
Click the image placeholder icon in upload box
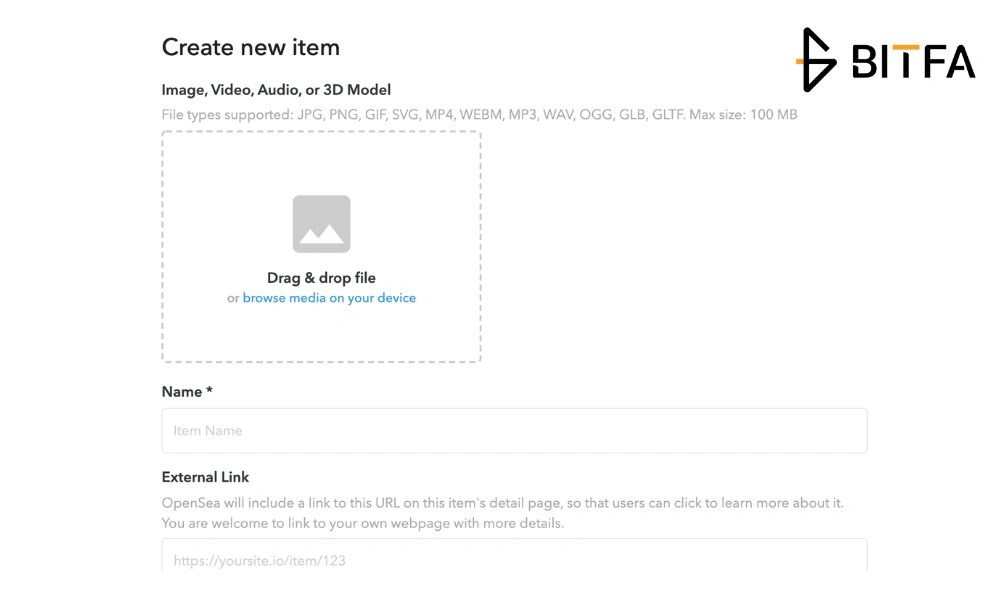pyautogui.click(x=321, y=224)
